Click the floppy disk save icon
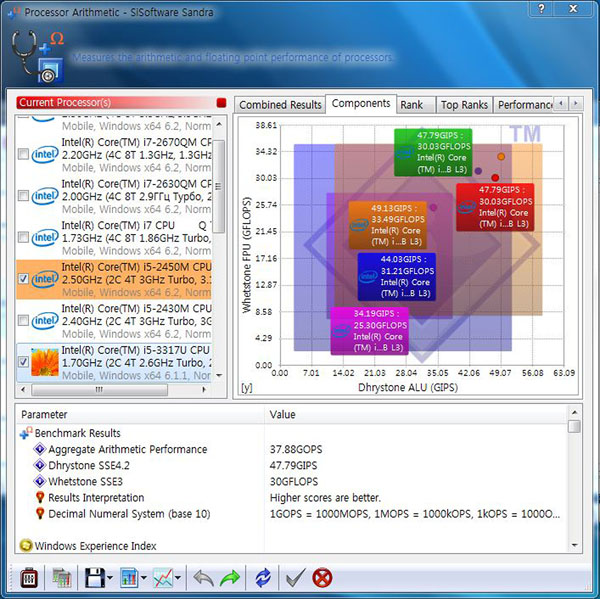The height and width of the screenshot is (599, 600). pyautogui.click(x=95, y=578)
